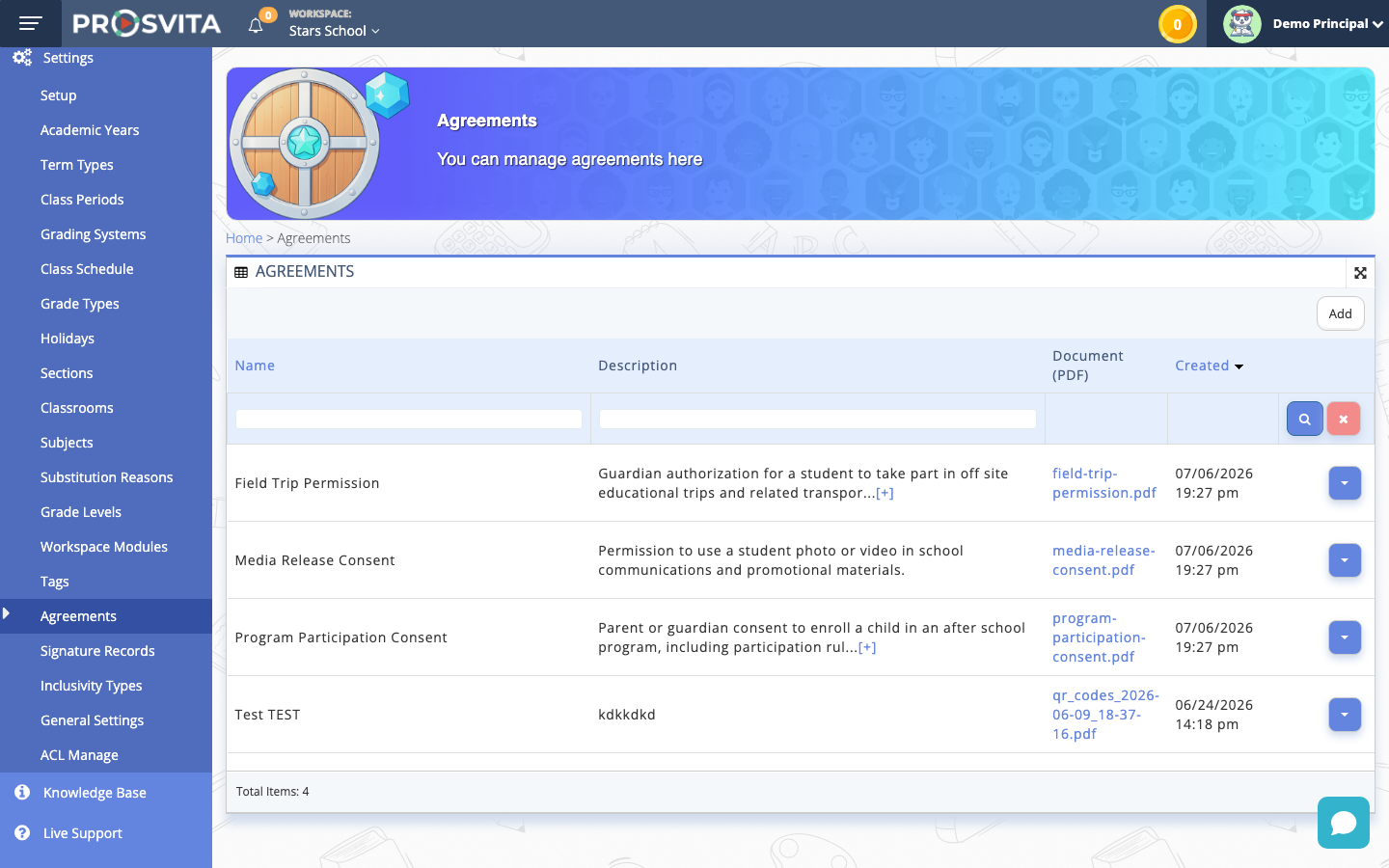1389x868 pixels.
Task: Click the Agreements table grid icon
Action: pyautogui.click(x=241, y=272)
